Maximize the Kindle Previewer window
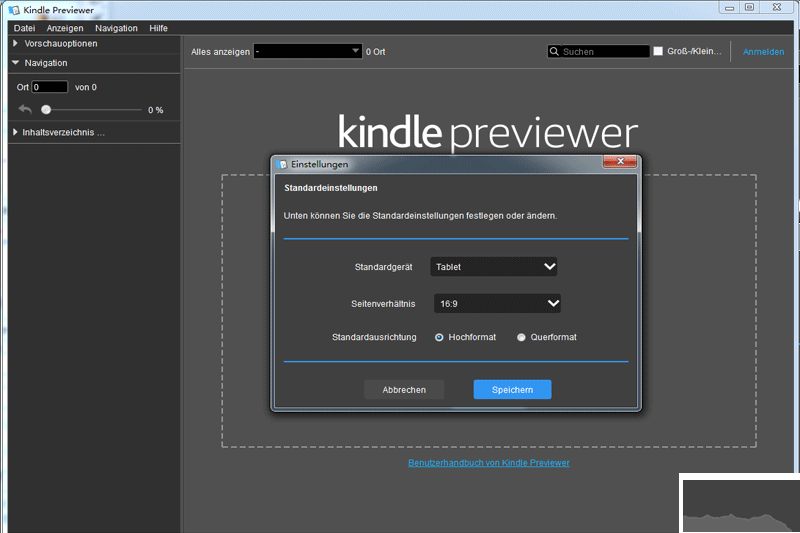 (x=749, y=7)
